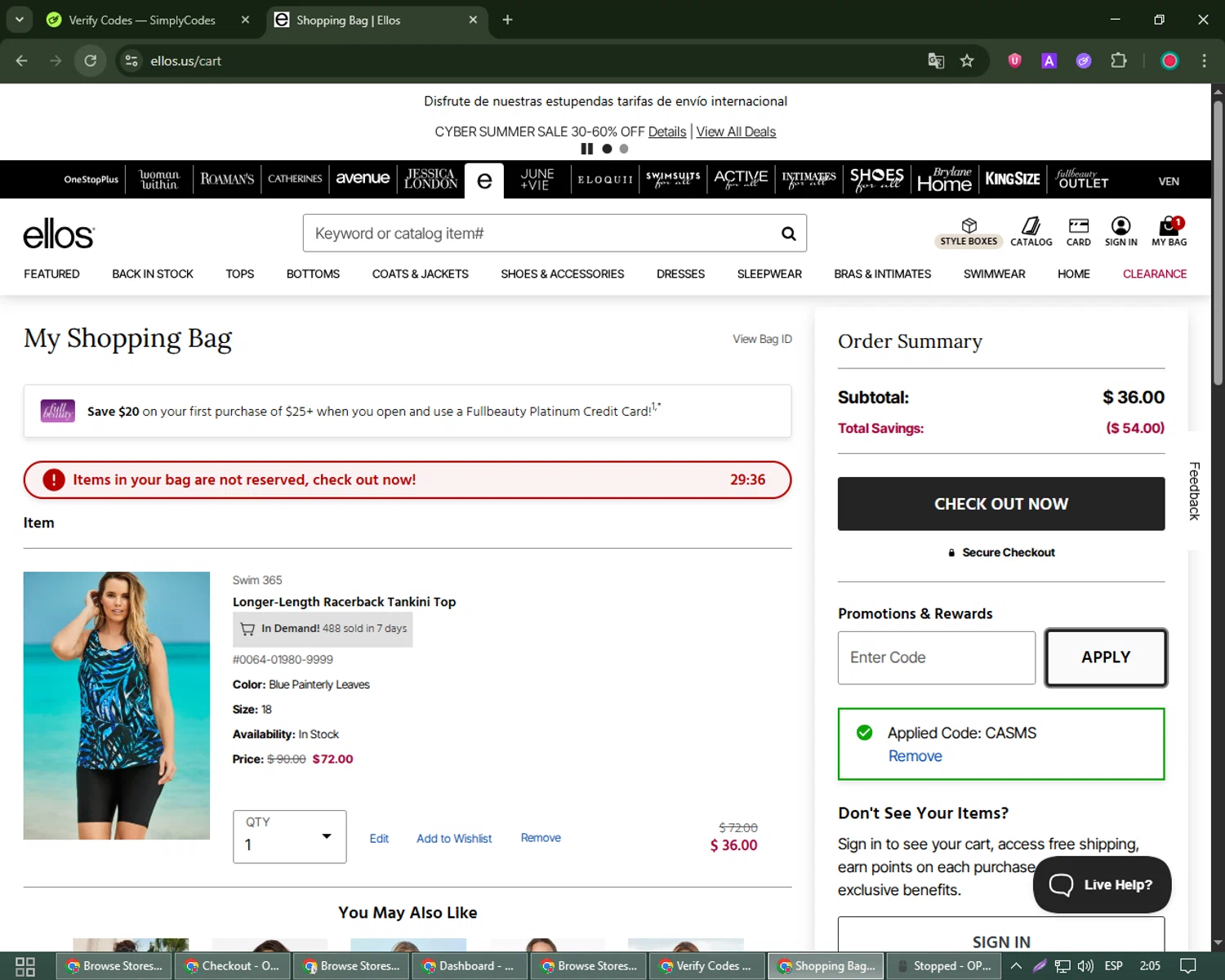Open Checkout window in taskbar
Viewport: 1225px width, 980px height.
tap(233, 965)
